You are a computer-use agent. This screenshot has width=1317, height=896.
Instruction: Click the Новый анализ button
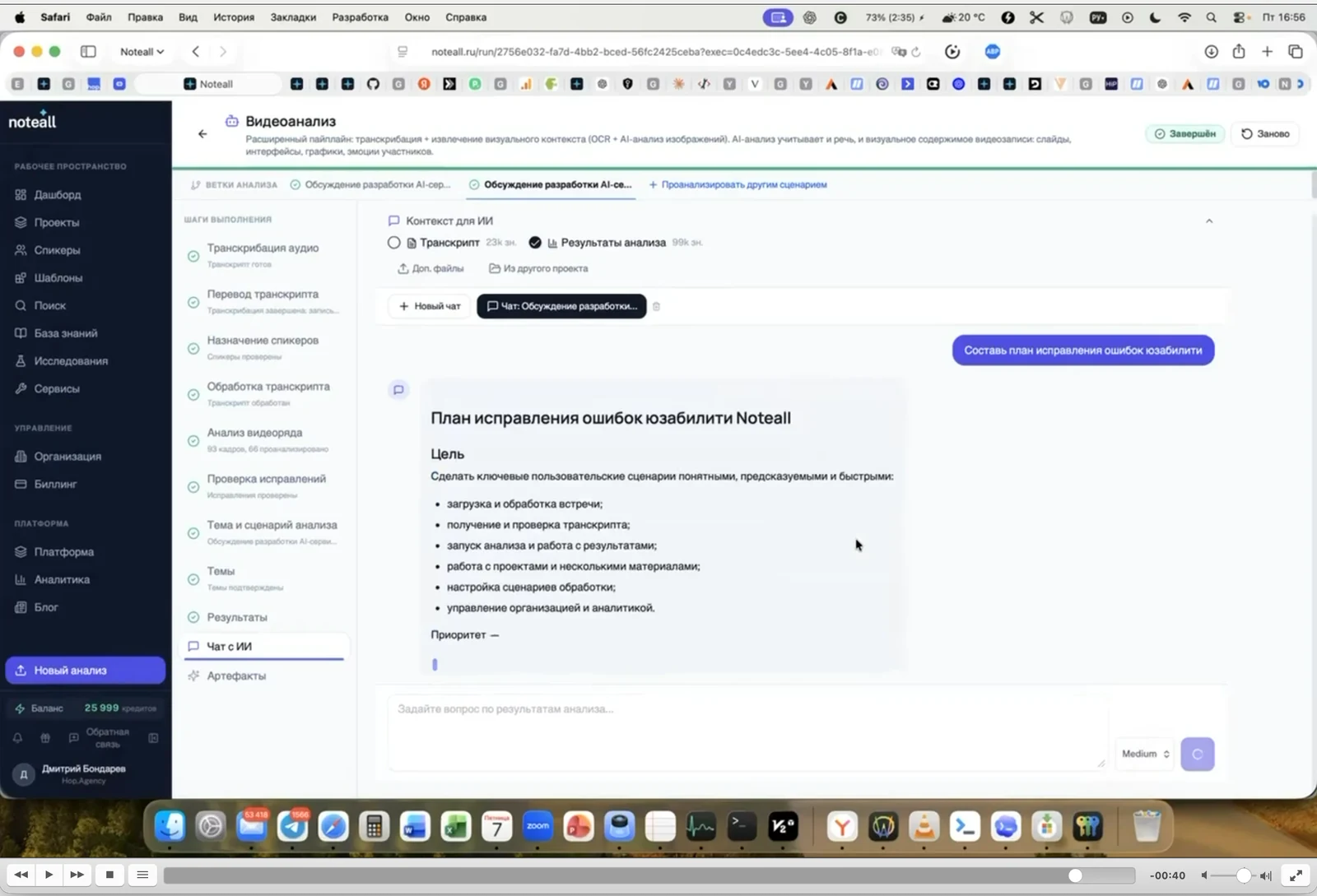click(x=86, y=671)
